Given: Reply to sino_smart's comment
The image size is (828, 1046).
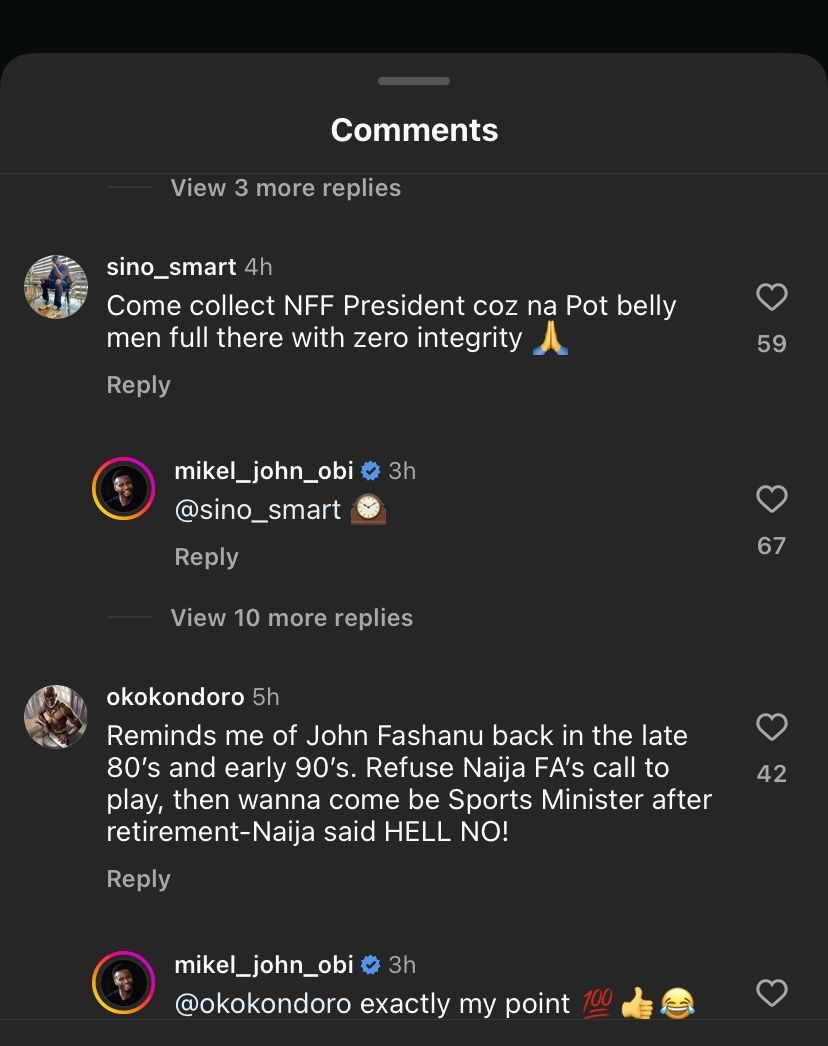Looking at the screenshot, I should (138, 384).
